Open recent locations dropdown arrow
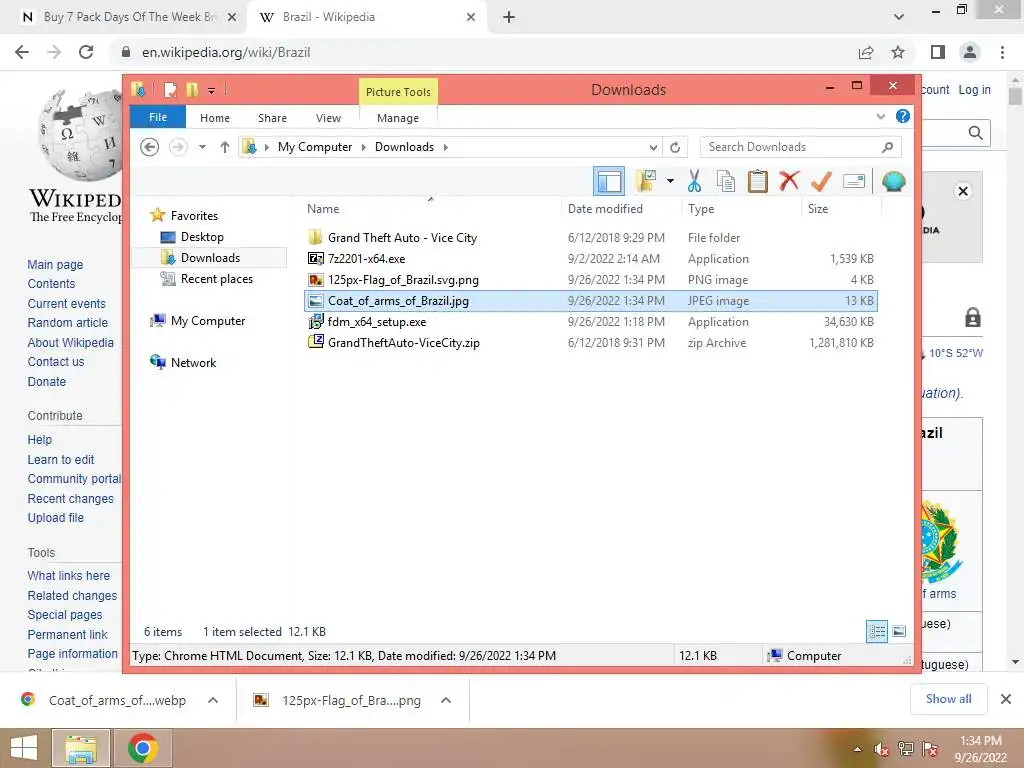Image resolution: width=1024 pixels, height=768 pixels. (202, 147)
